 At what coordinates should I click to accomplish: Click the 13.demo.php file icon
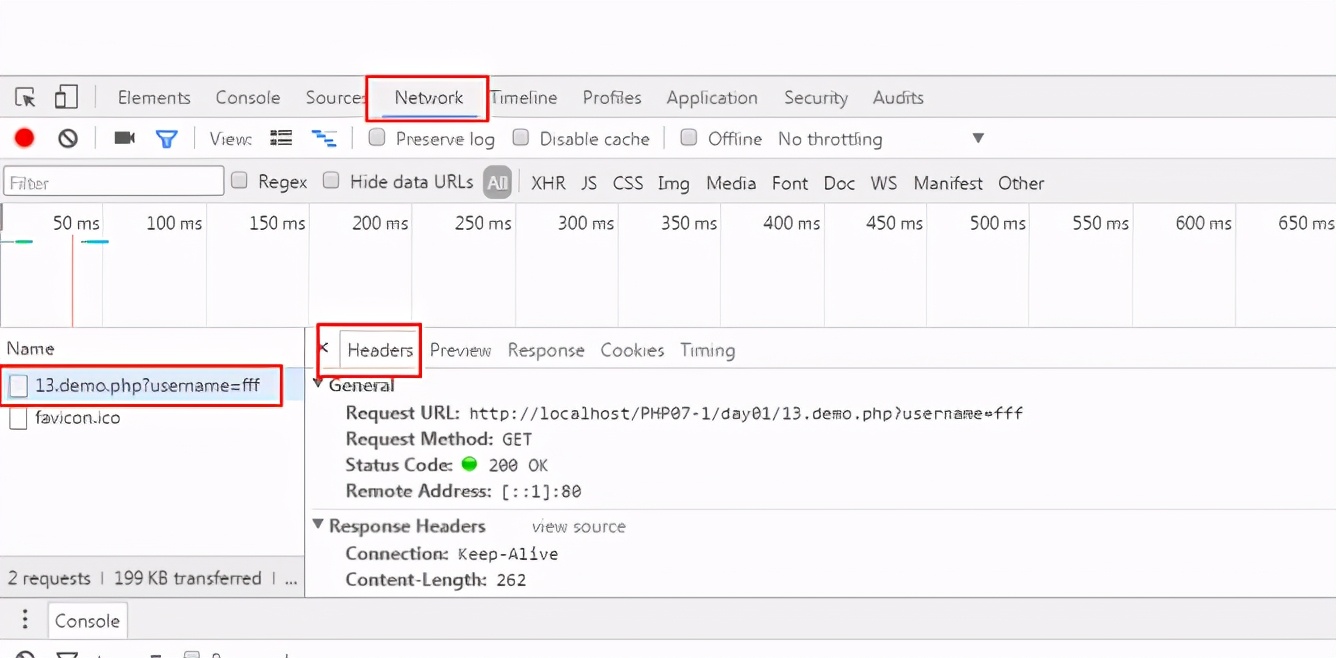click(x=18, y=385)
